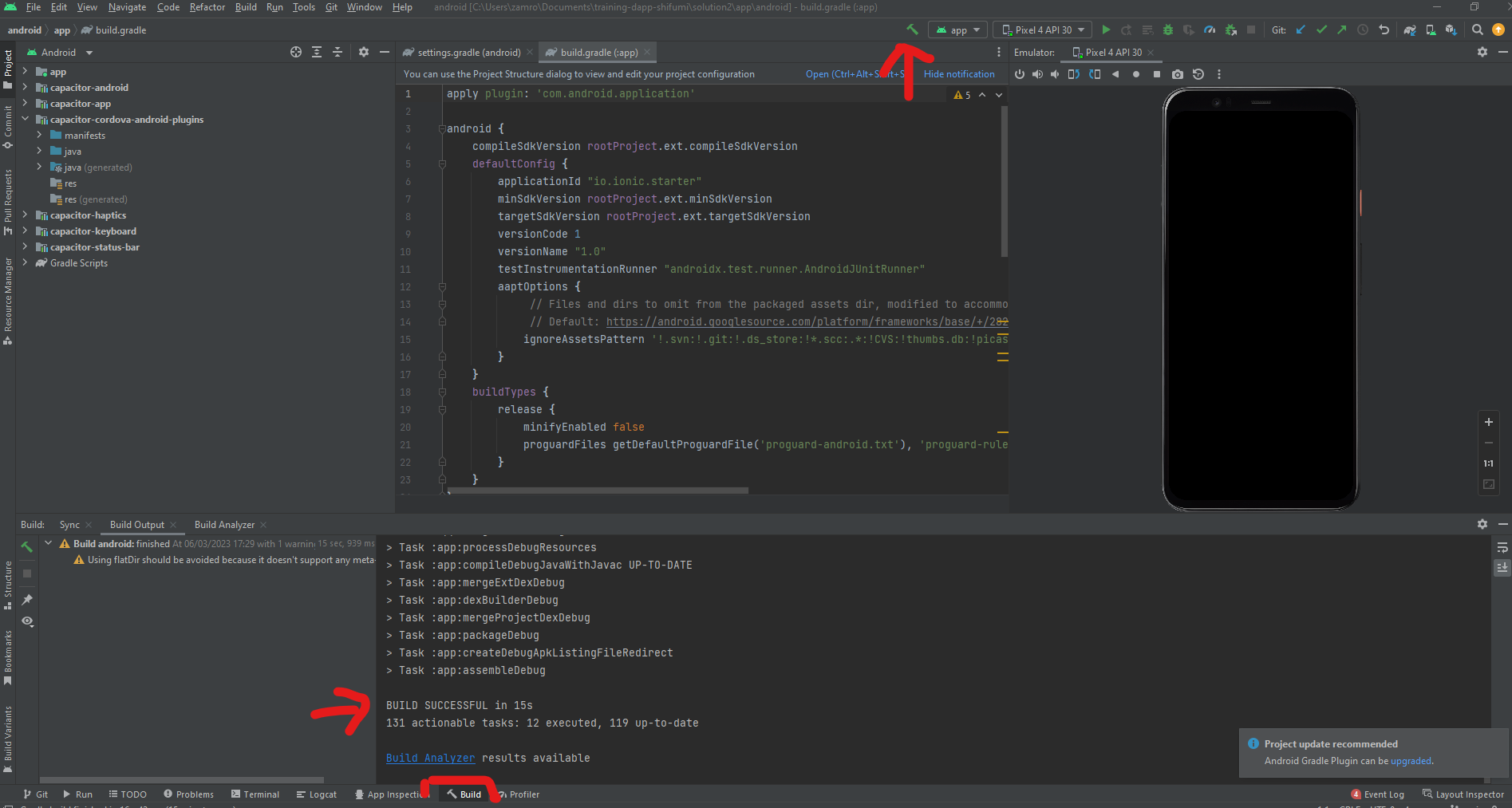Click the green Run app play button
The image size is (1512, 808).
pyautogui.click(x=1106, y=30)
